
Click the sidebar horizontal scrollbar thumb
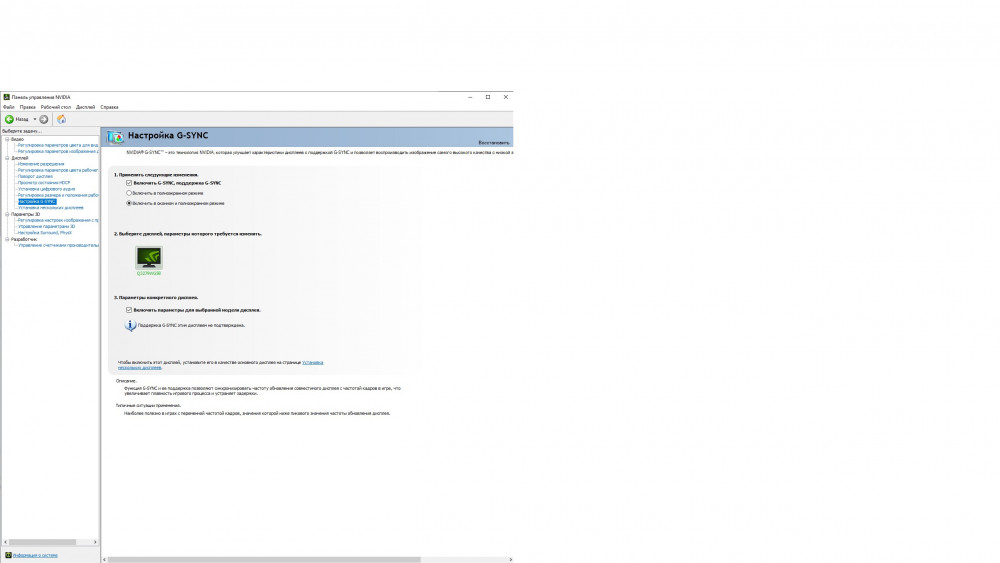tap(42, 543)
